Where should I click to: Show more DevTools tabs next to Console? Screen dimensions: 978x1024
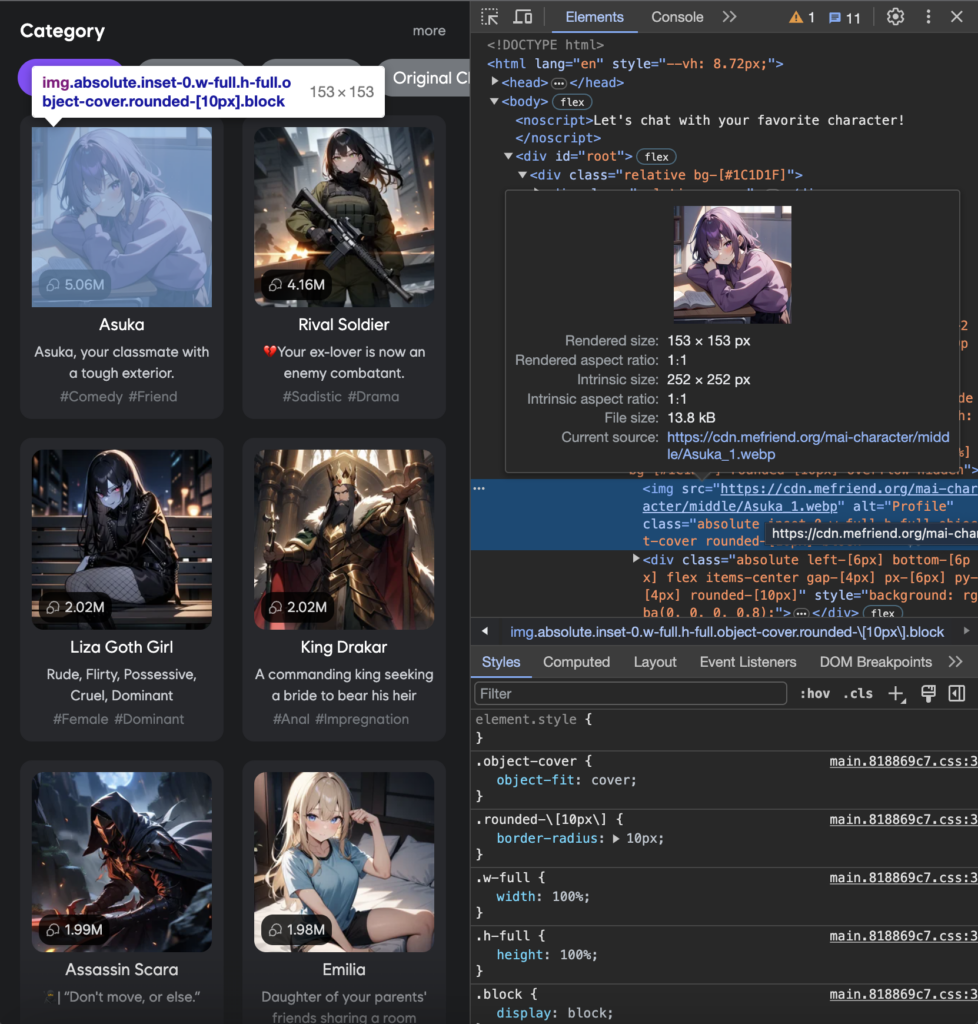point(729,17)
